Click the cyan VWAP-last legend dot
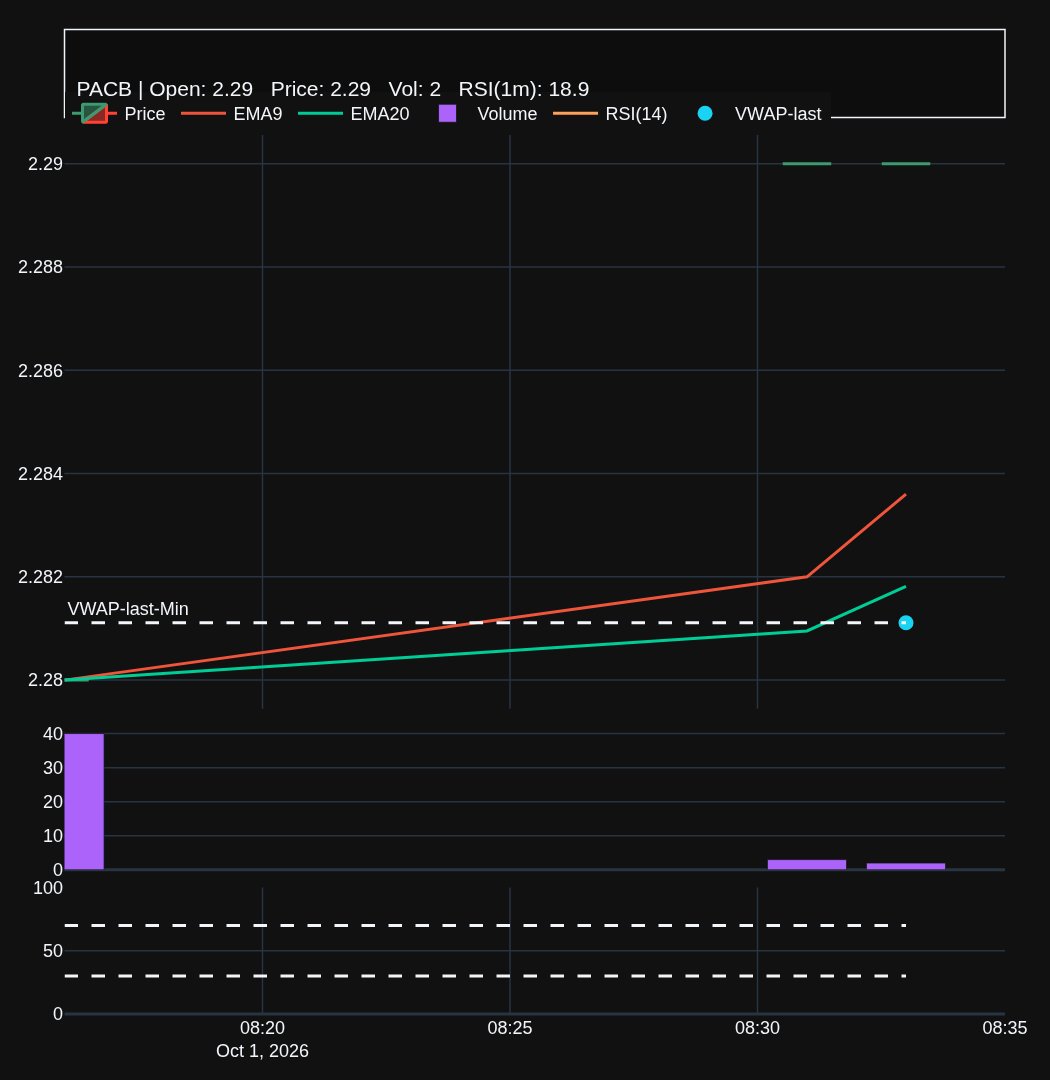 (705, 114)
